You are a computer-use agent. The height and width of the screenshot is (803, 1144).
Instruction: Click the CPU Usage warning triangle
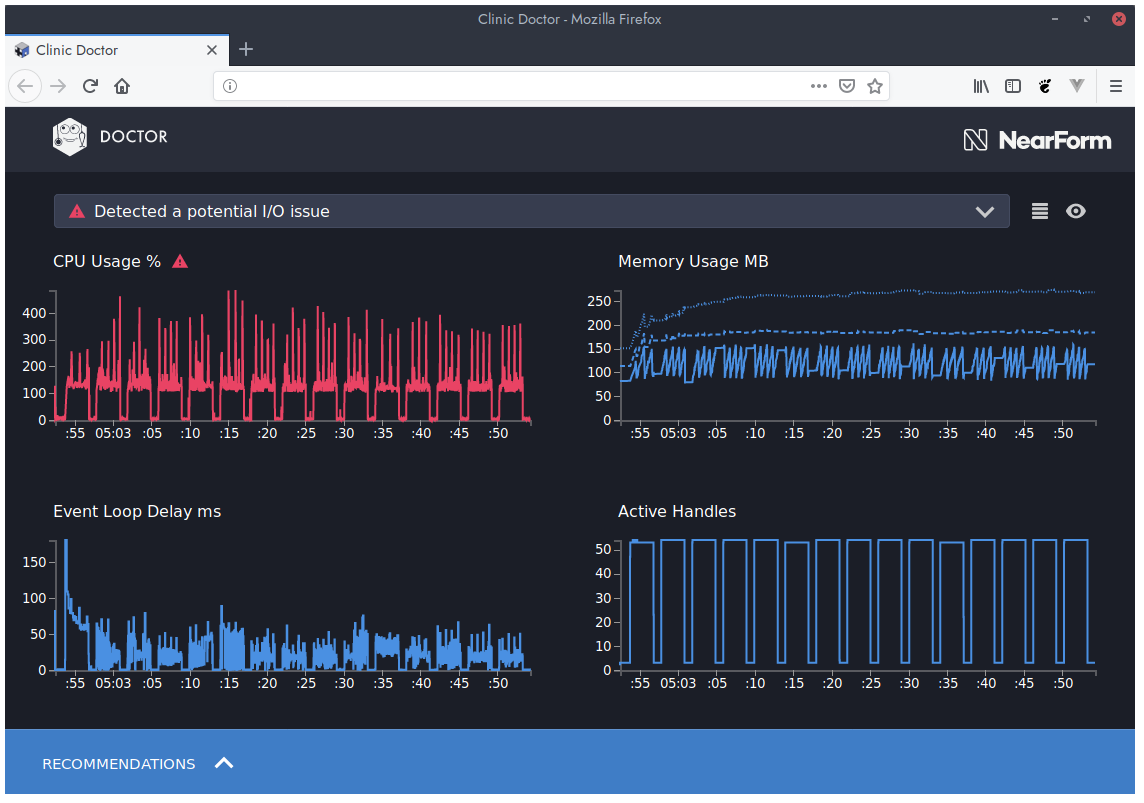point(180,262)
